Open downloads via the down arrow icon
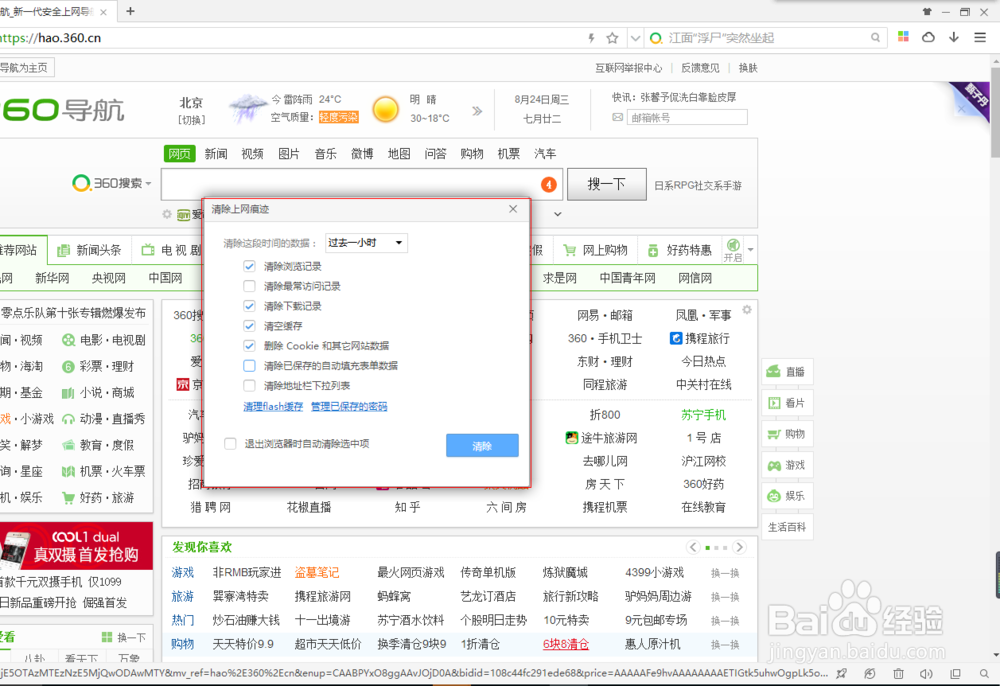 [954, 37]
